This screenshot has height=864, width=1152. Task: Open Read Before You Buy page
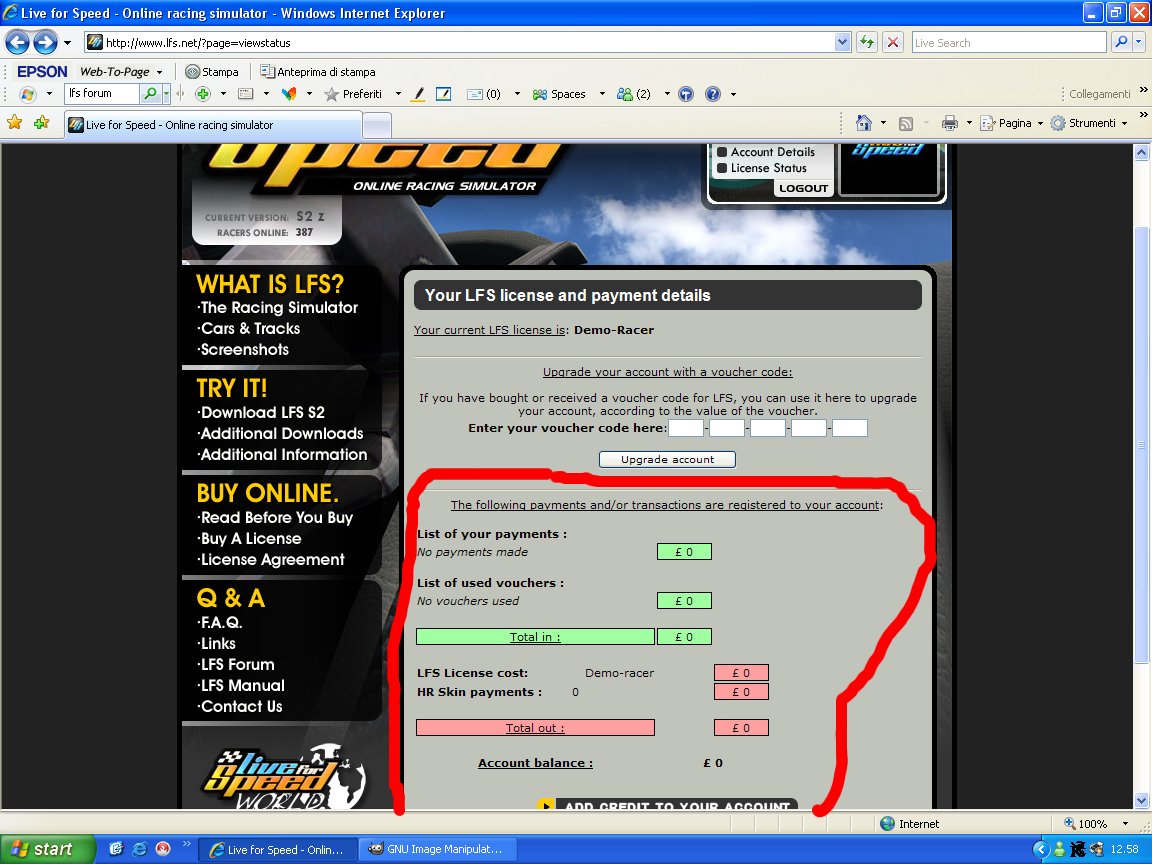276,518
